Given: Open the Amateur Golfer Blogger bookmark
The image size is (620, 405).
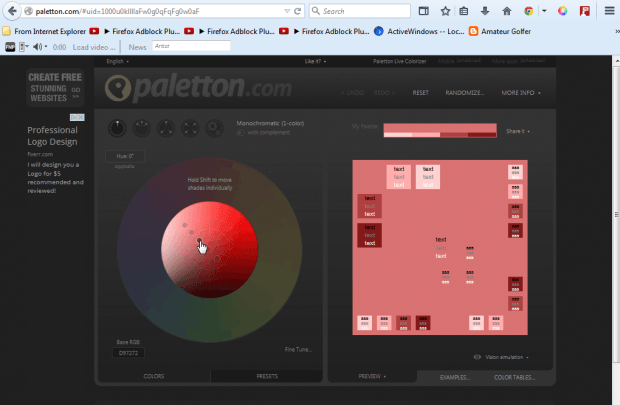Looking at the screenshot, I should click(500, 31).
